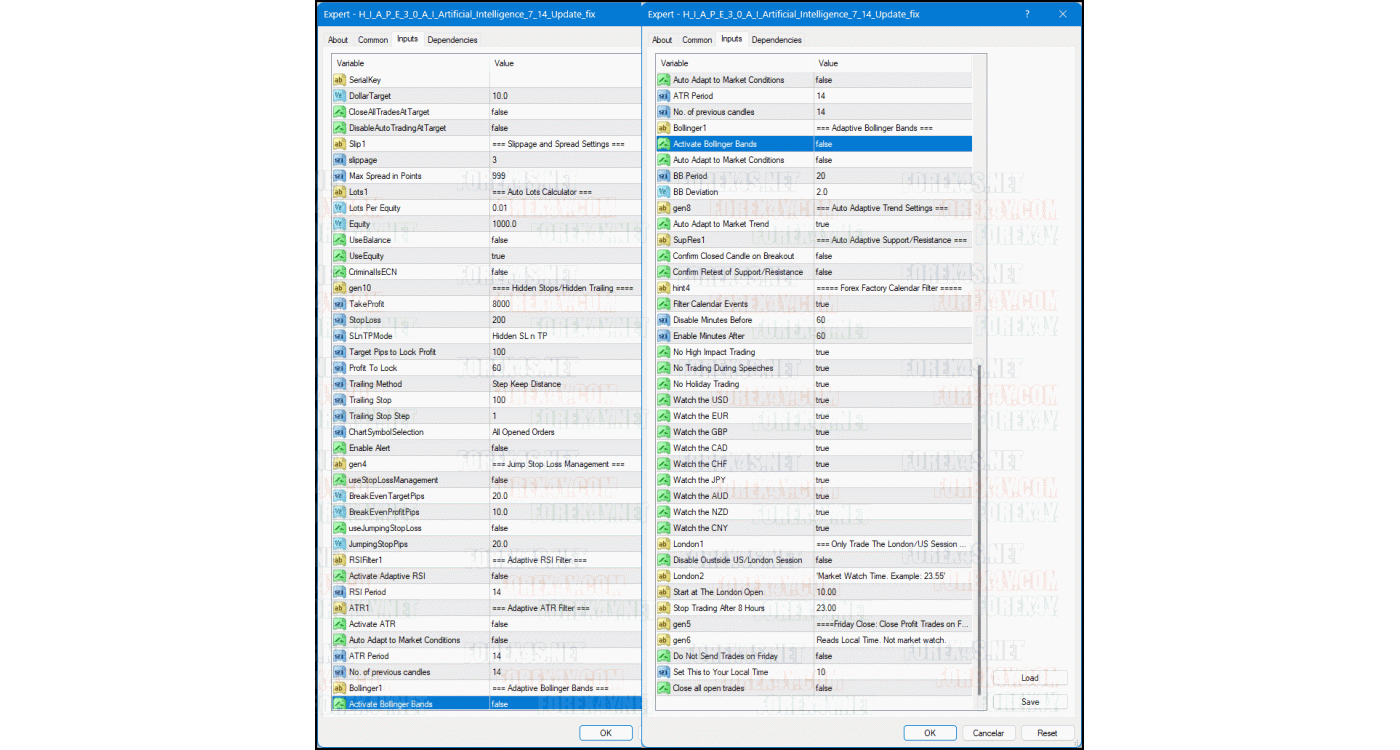Click the icon next to Lots Per Equity
The image size is (1400, 750).
coord(339,208)
